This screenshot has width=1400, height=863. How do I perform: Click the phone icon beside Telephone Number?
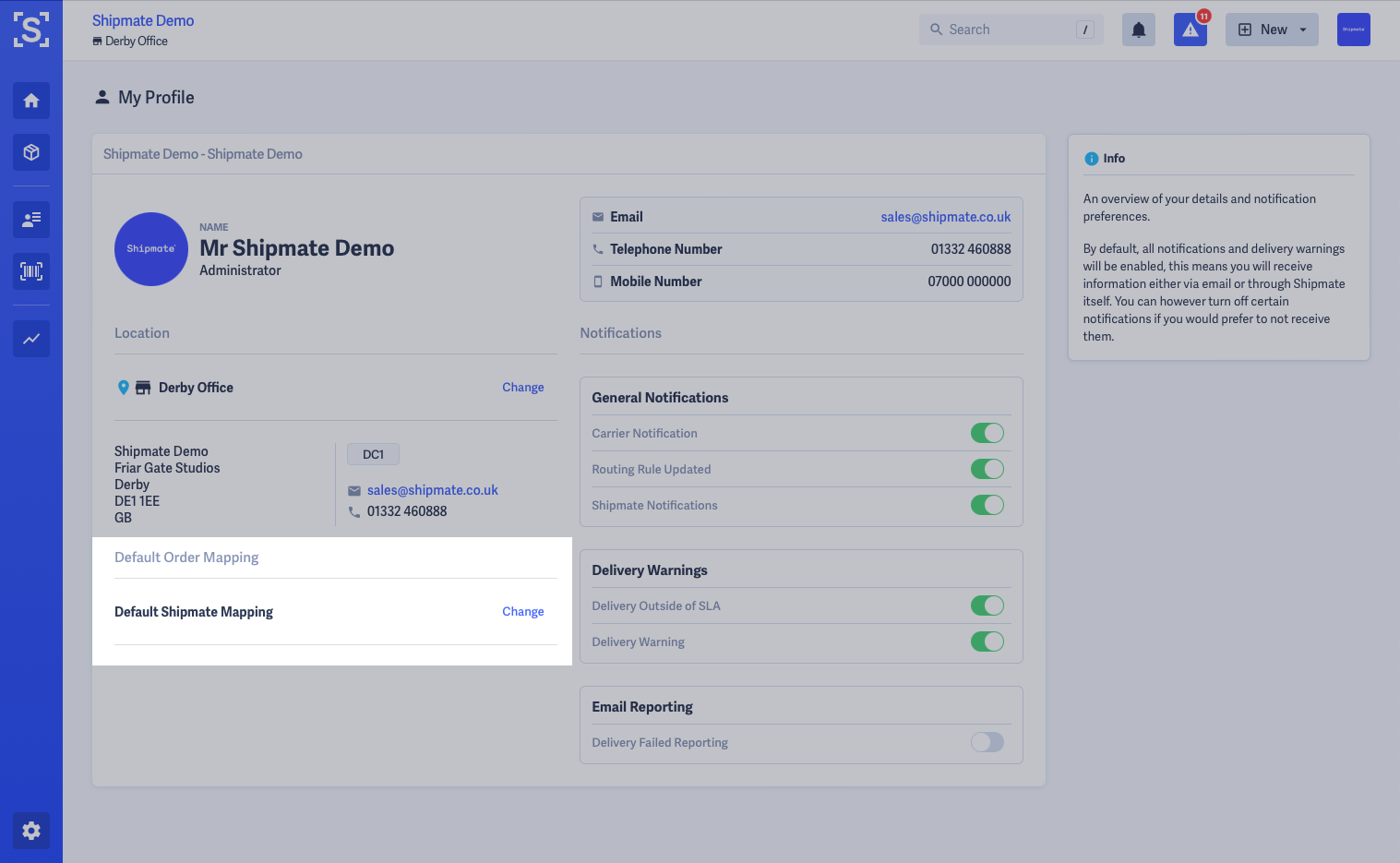(598, 249)
